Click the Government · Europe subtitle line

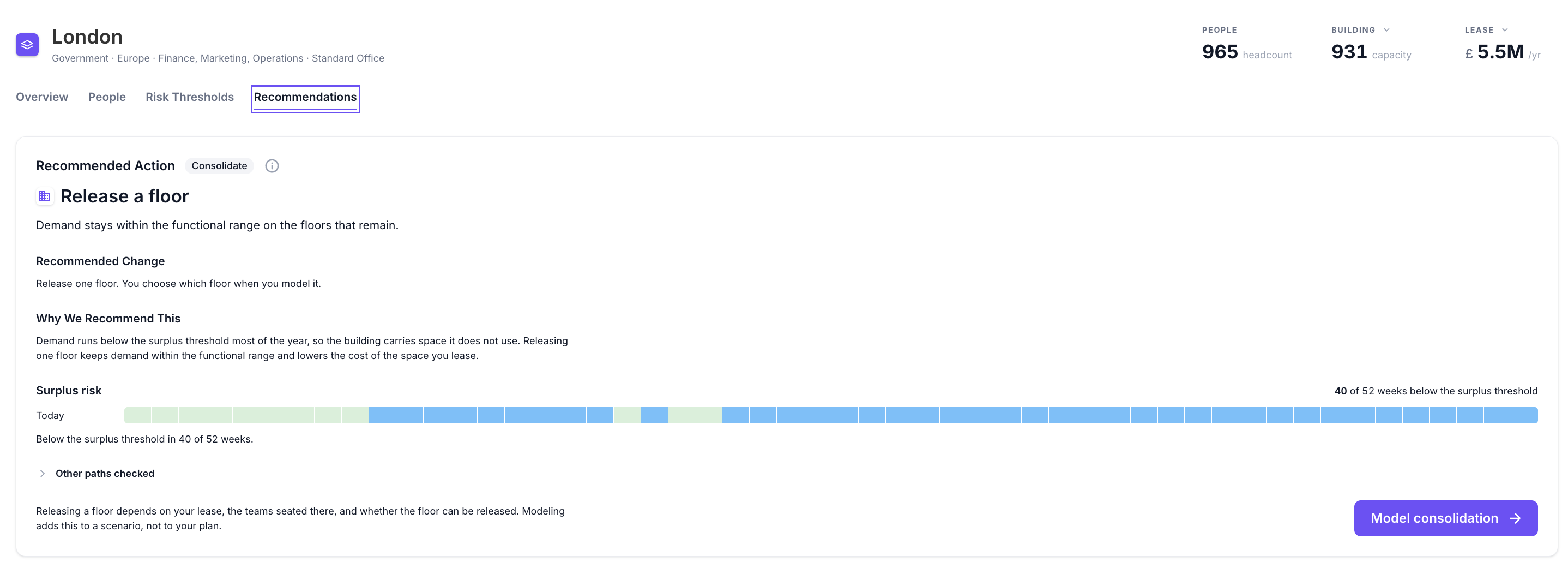click(218, 58)
